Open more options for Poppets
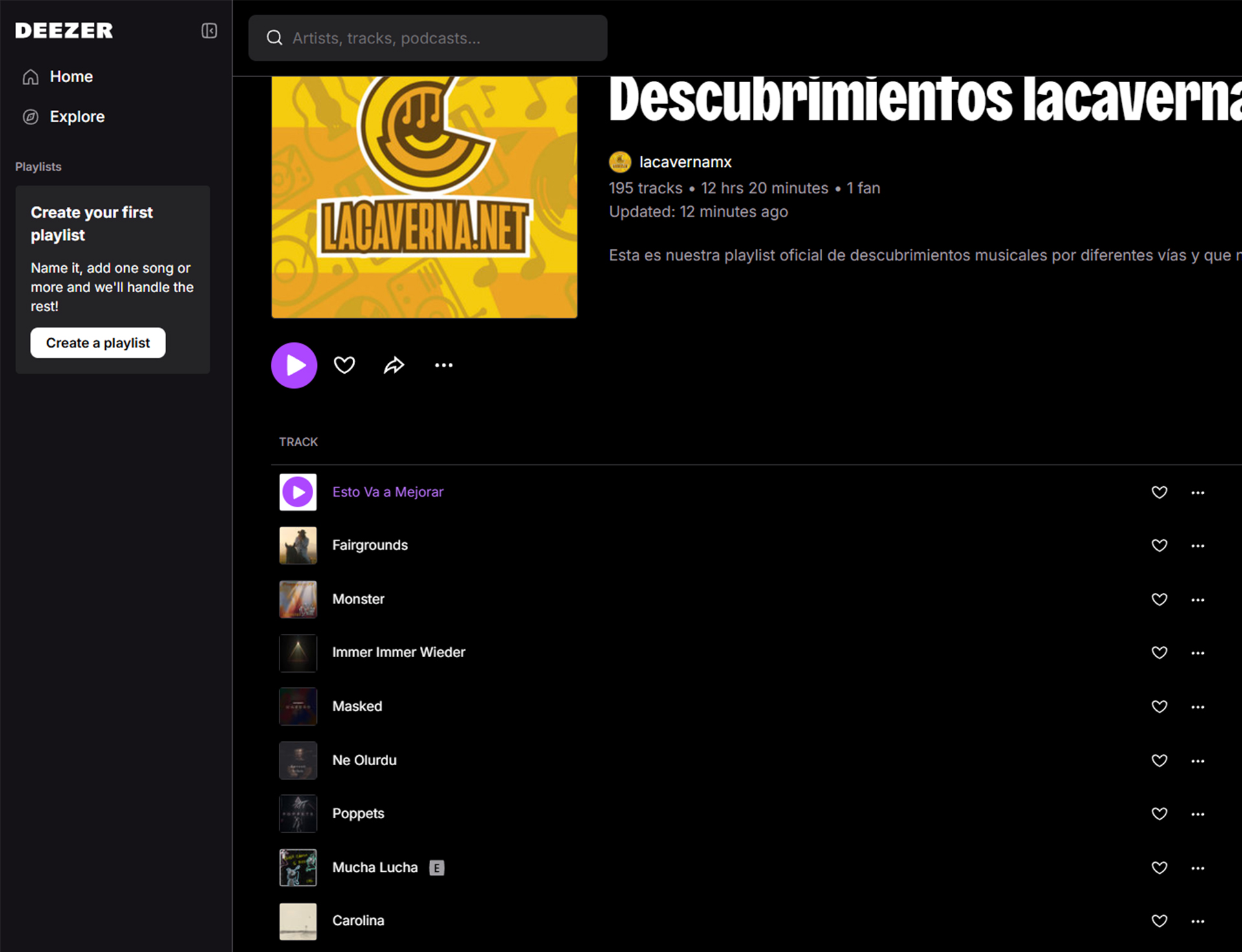 coord(1198,814)
